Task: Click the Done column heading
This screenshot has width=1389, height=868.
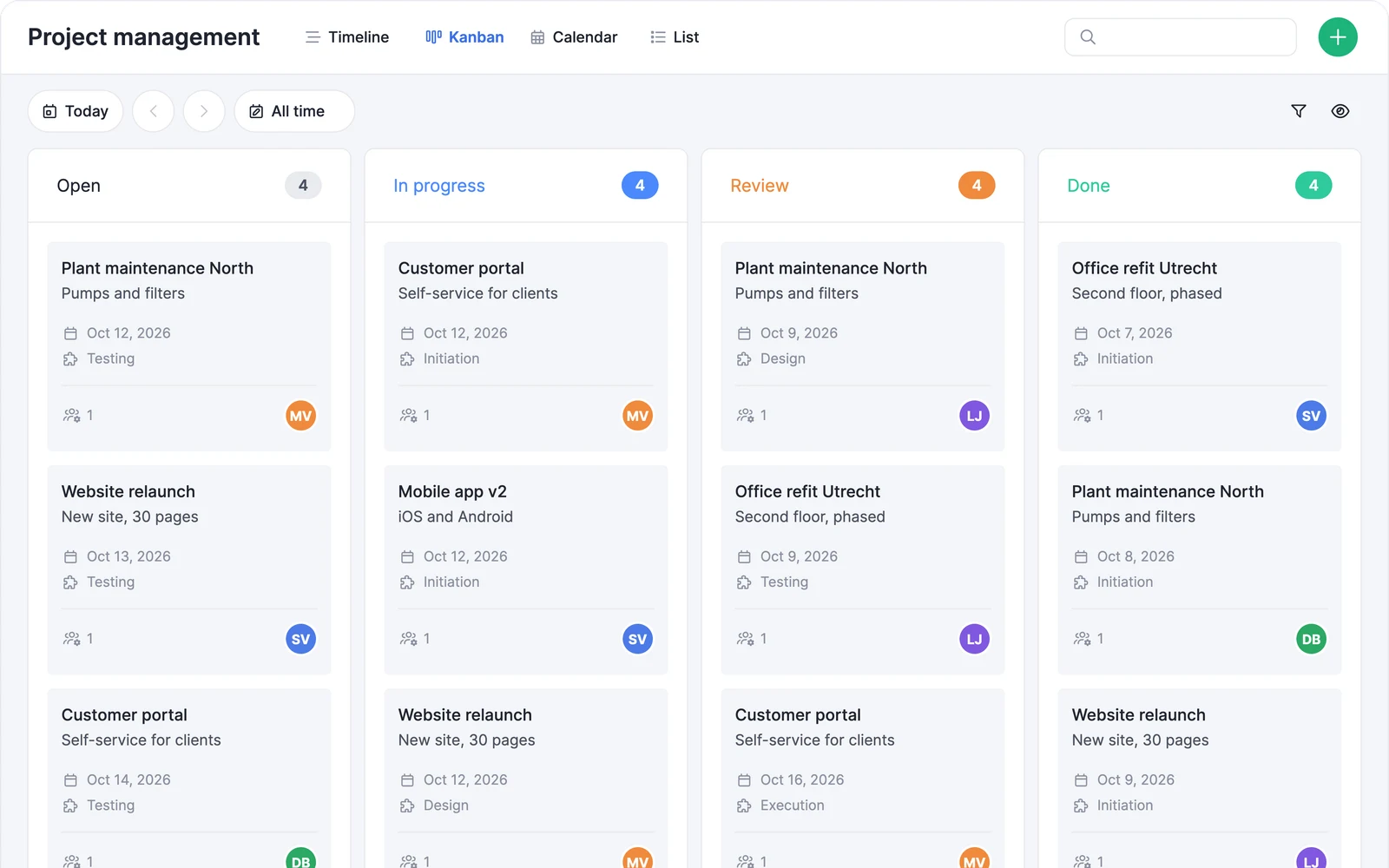Action: pyautogui.click(x=1089, y=186)
